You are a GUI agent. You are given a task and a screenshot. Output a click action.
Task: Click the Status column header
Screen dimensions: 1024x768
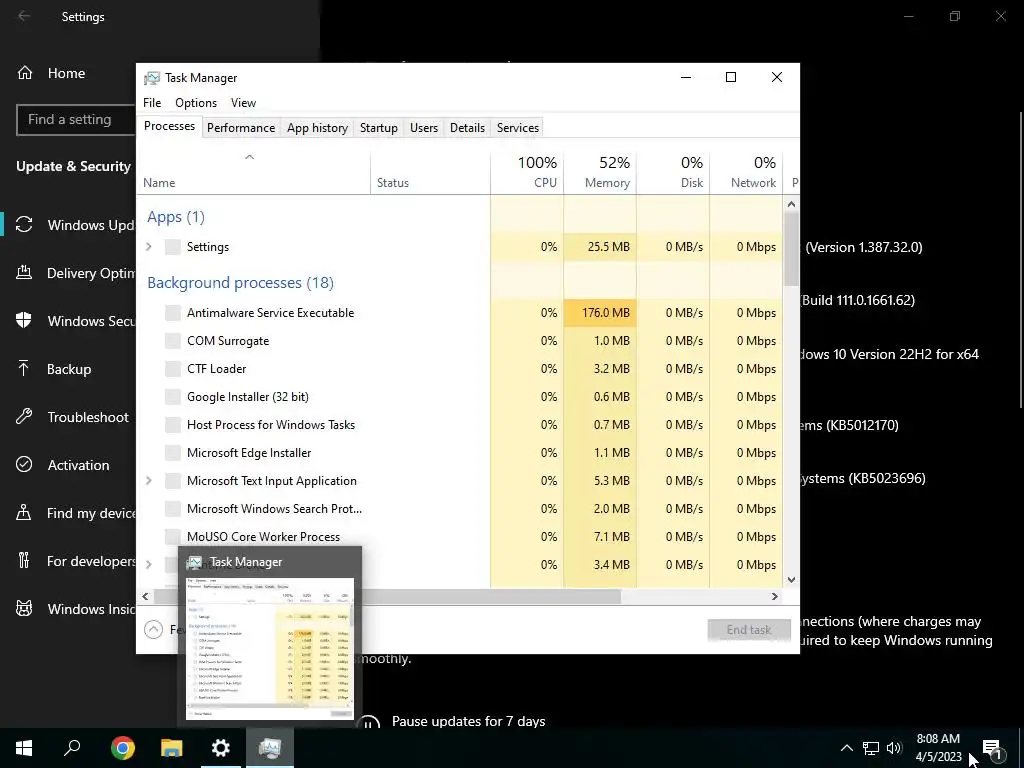pos(430,173)
